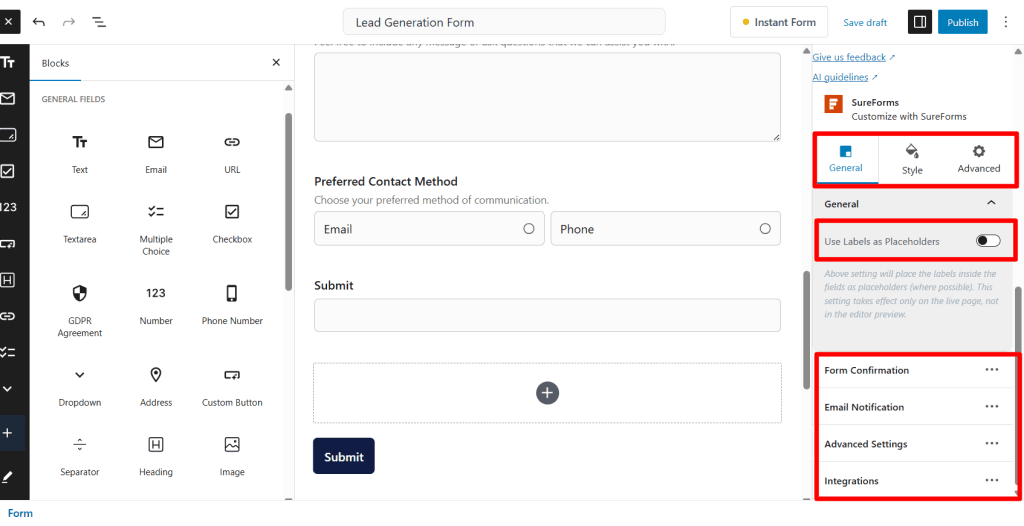
Task: Add the GDPR Agreement block
Action: [80, 310]
